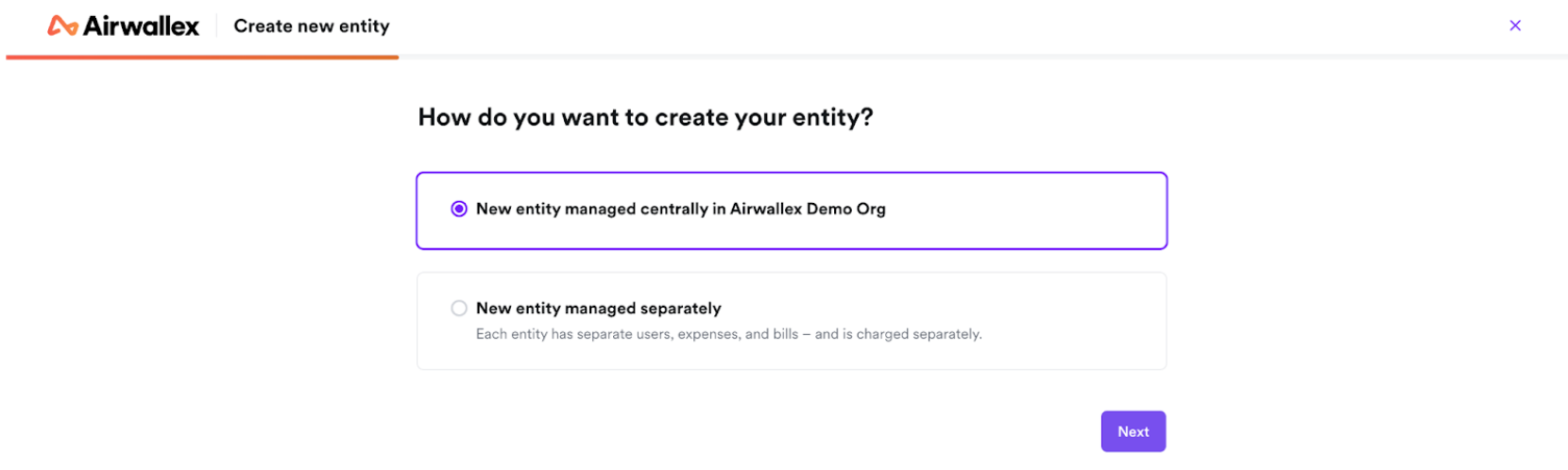Click the Airwallex wordmark text

point(142,26)
